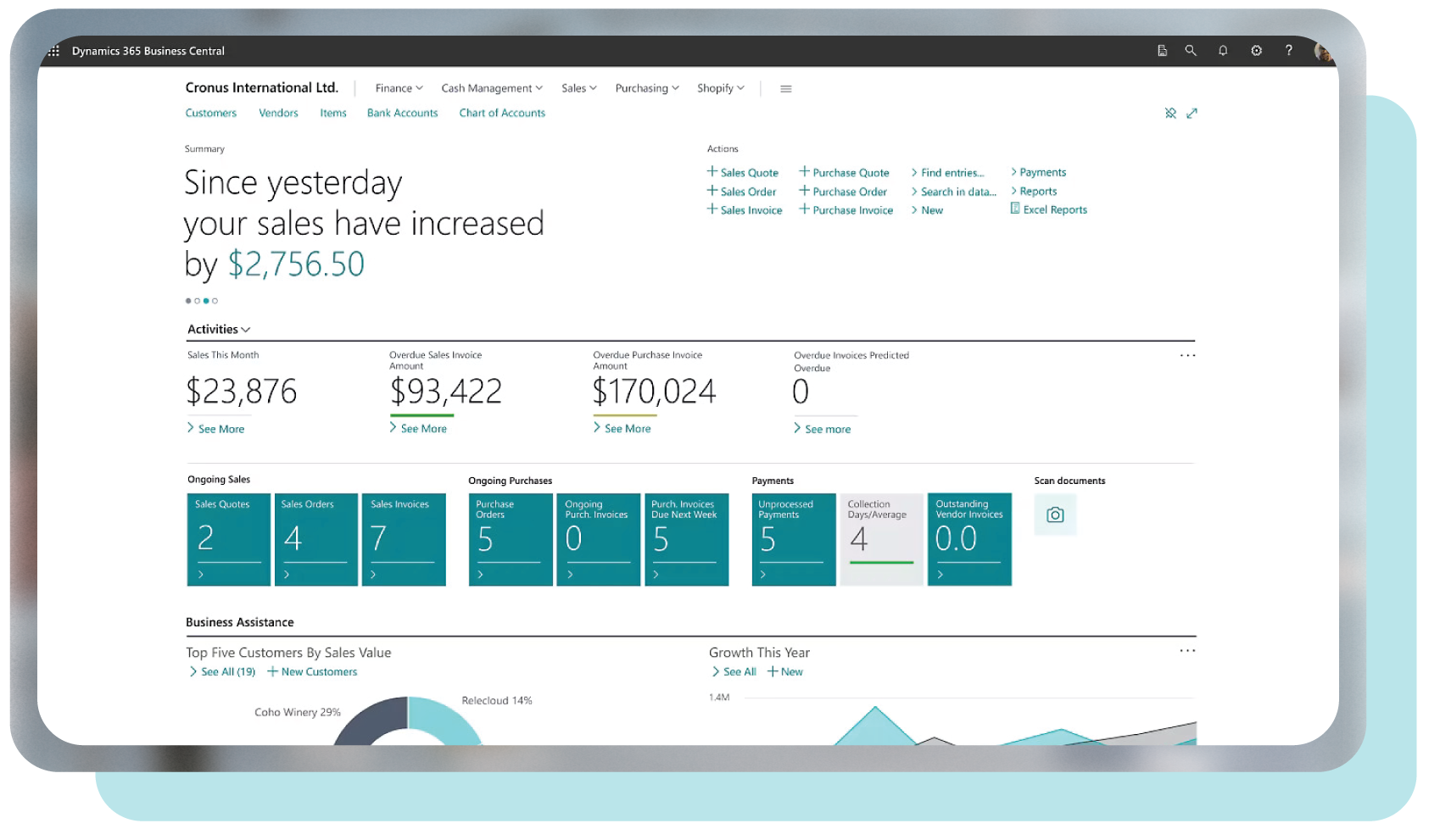Expand the Find entries action
This screenshot has width=1440, height=840.
[947, 172]
